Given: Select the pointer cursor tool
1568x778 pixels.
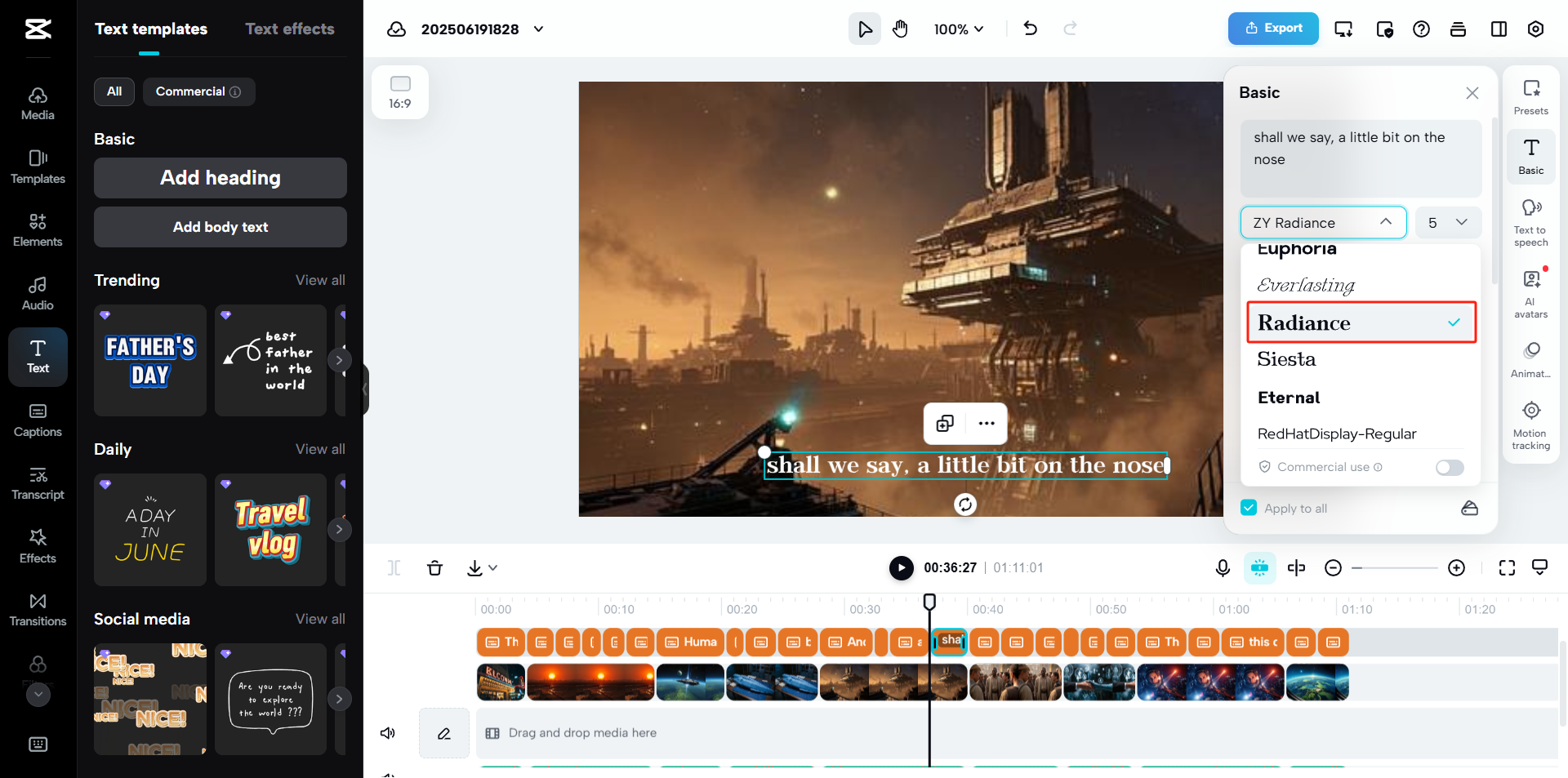Looking at the screenshot, I should 865,29.
